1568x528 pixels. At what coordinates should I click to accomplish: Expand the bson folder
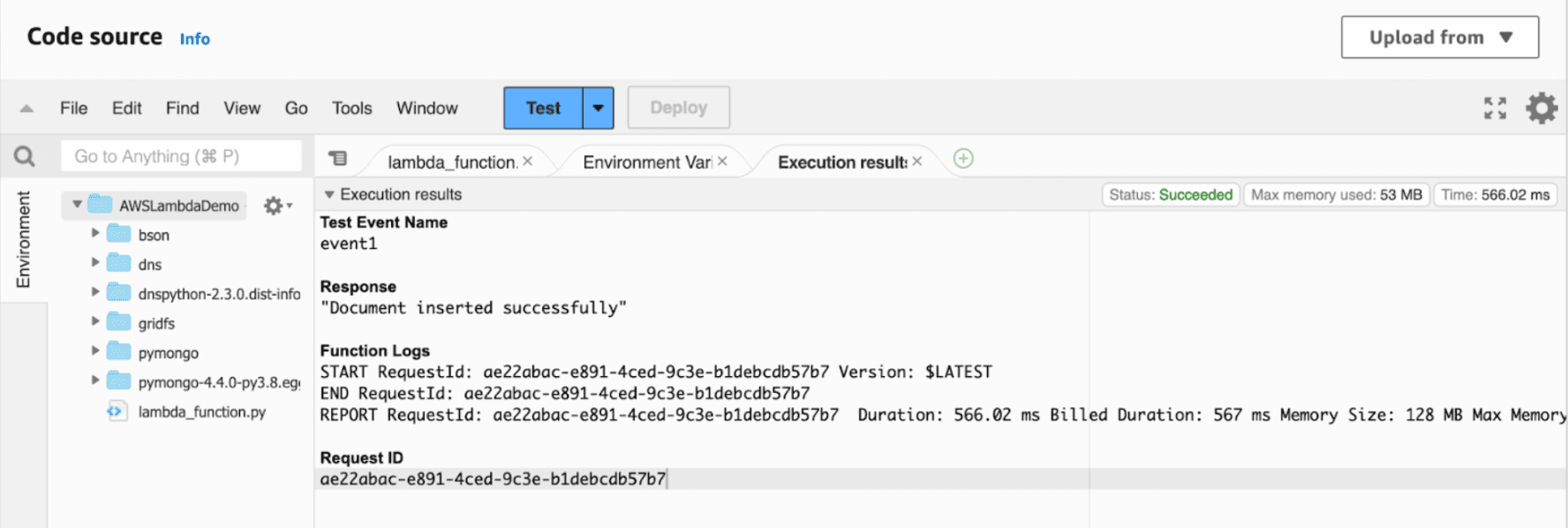pos(95,234)
